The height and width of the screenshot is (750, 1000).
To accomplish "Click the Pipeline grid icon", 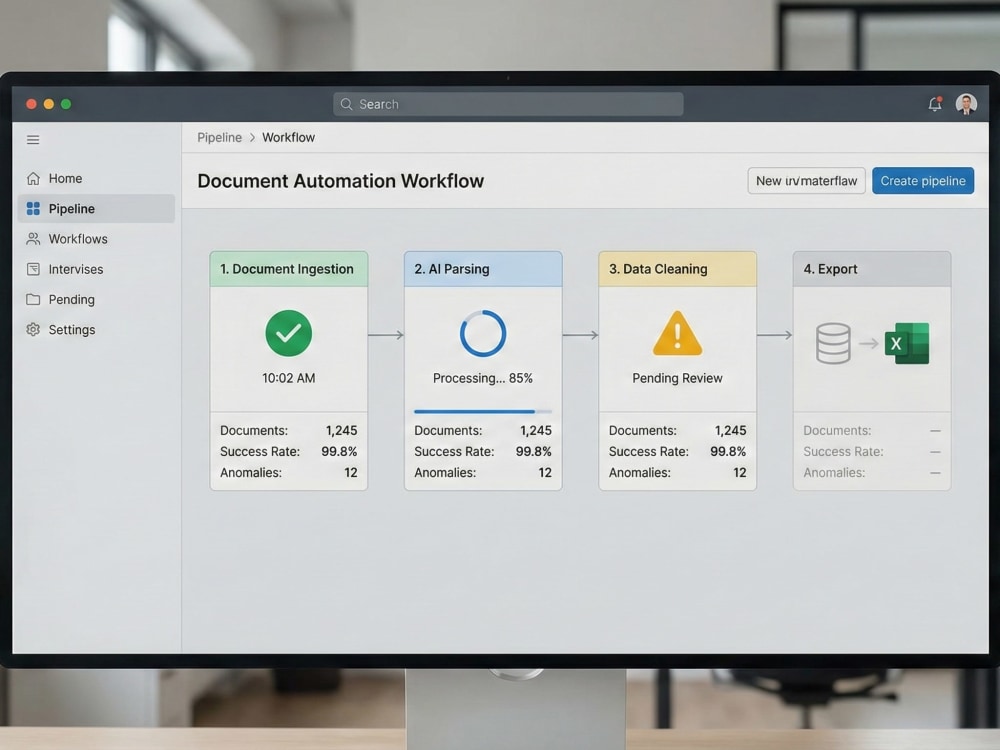I will [x=33, y=209].
